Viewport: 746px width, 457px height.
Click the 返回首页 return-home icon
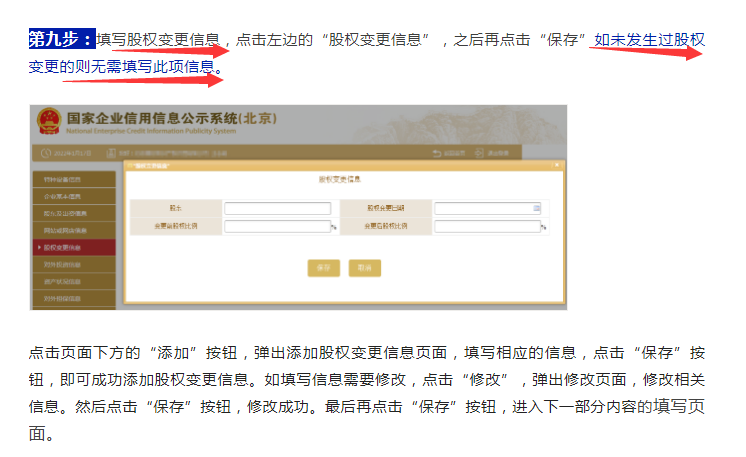coord(437,152)
